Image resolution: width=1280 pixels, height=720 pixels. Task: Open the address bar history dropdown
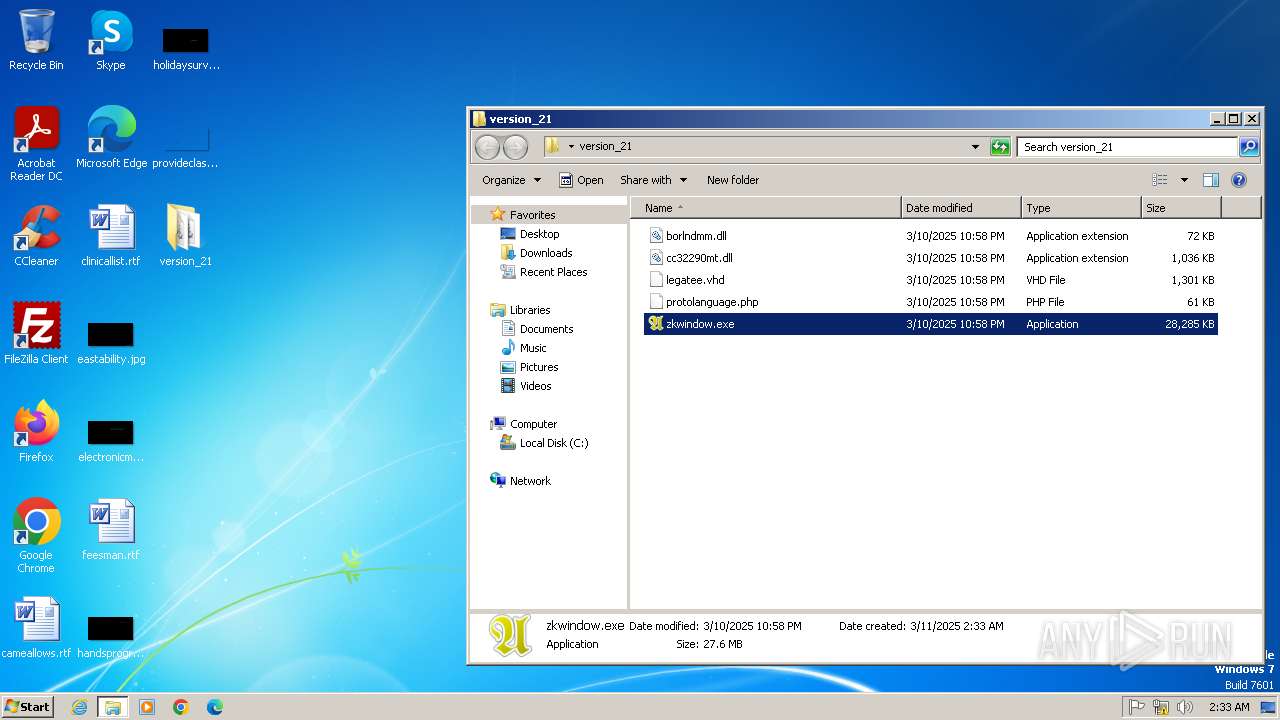[976, 147]
